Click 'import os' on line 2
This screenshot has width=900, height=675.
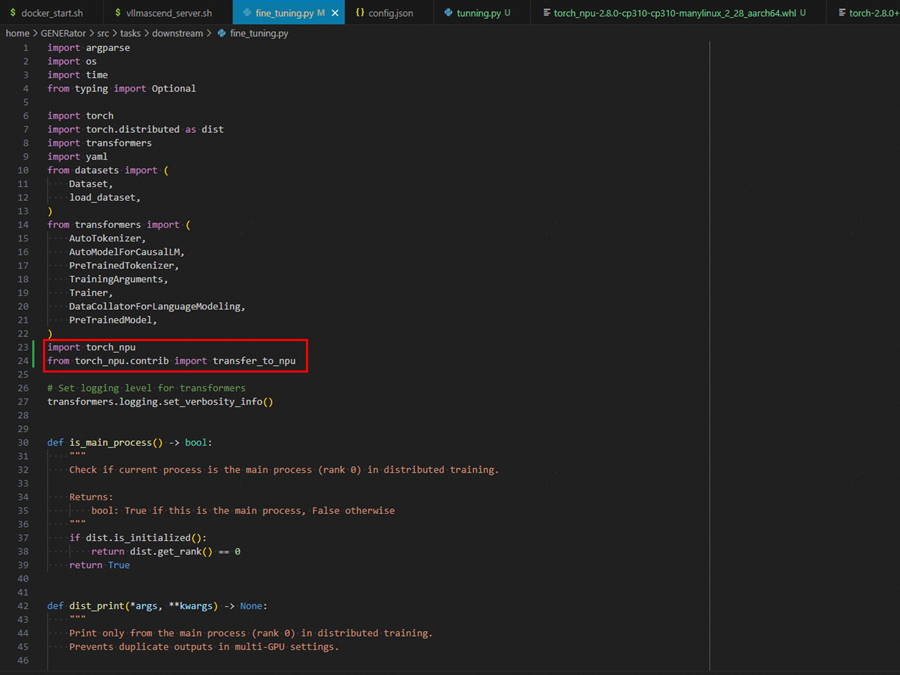tap(72, 61)
